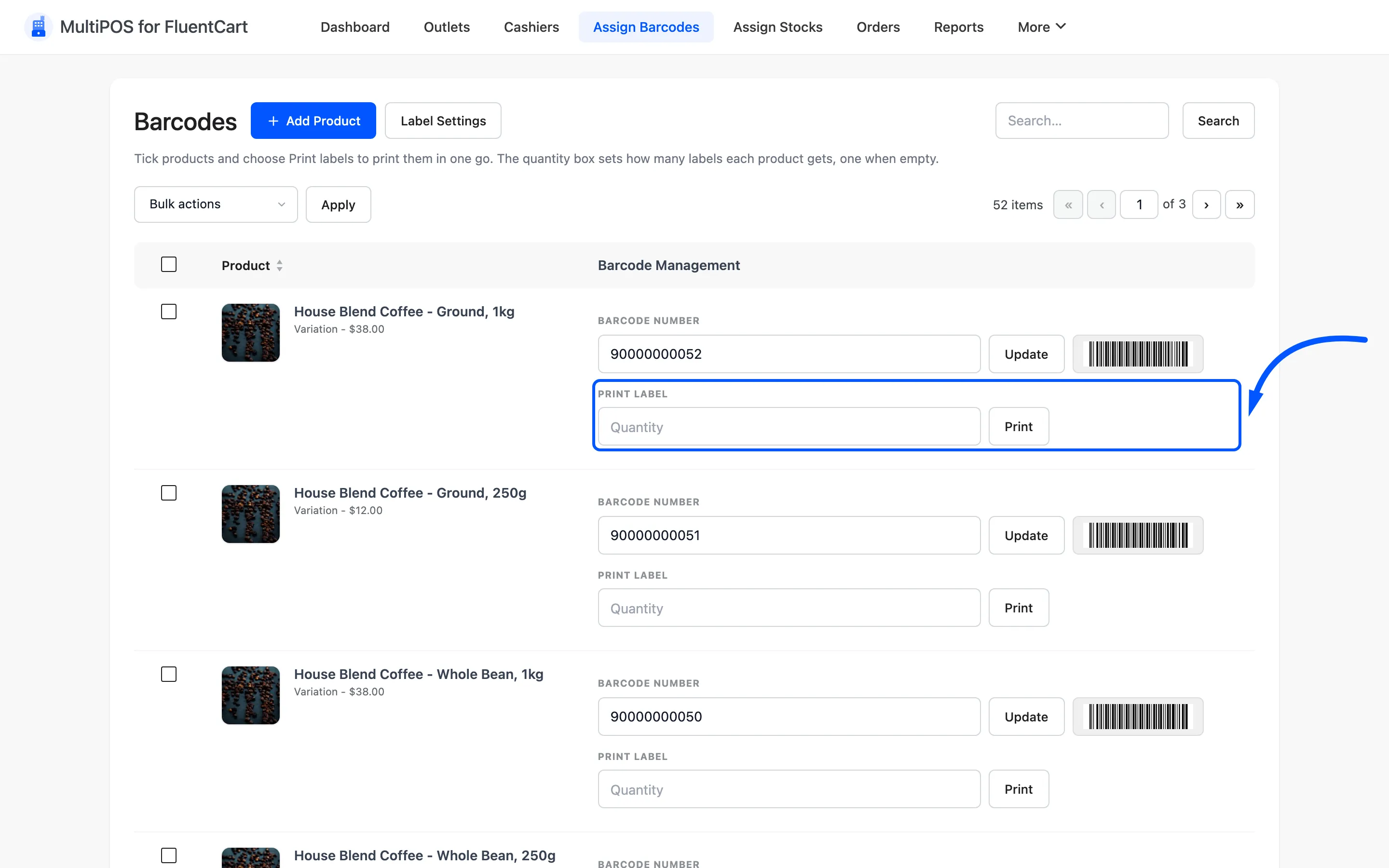Select House Blend Whole Bean 1kg checkbox
This screenshot has height=868, width=1389.
pyautogui.click(x=169, y=674)
